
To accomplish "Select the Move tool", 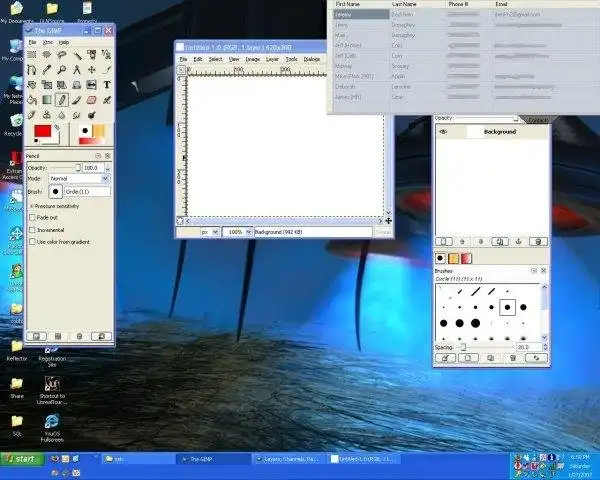I will pyautogui.click(x=91, y=70).
